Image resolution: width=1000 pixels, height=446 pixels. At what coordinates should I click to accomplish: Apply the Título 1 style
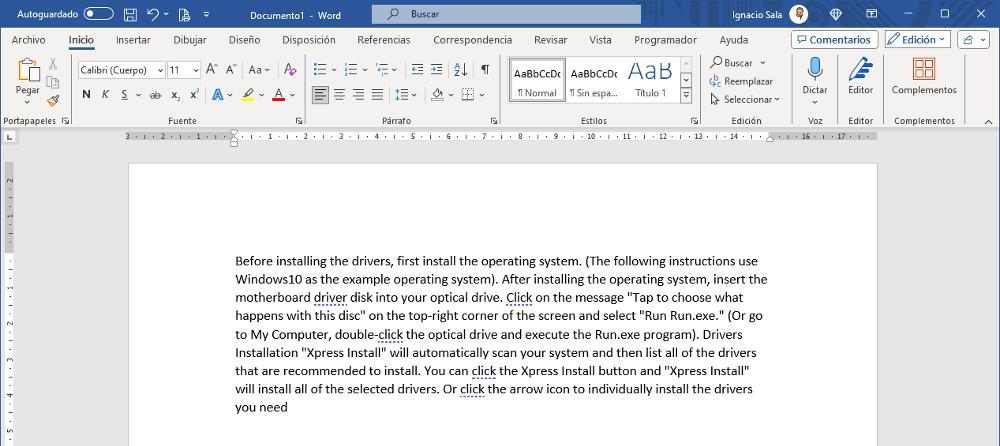651,79
